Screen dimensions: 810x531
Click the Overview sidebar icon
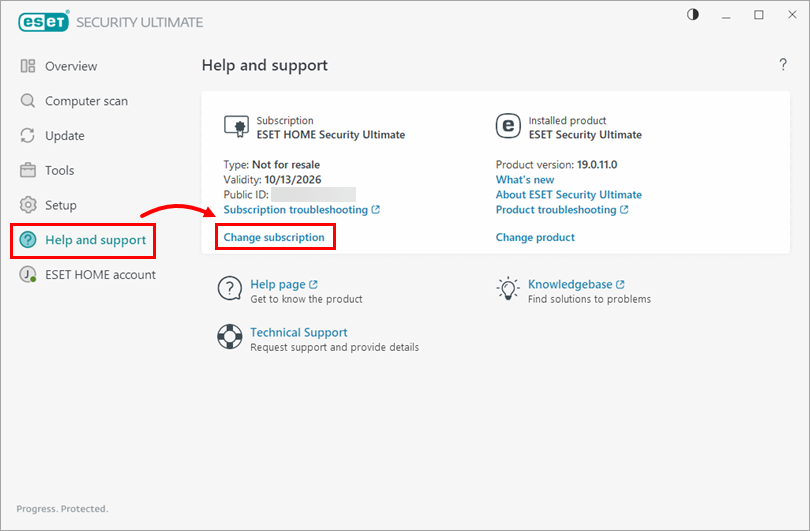click(28, 66)
